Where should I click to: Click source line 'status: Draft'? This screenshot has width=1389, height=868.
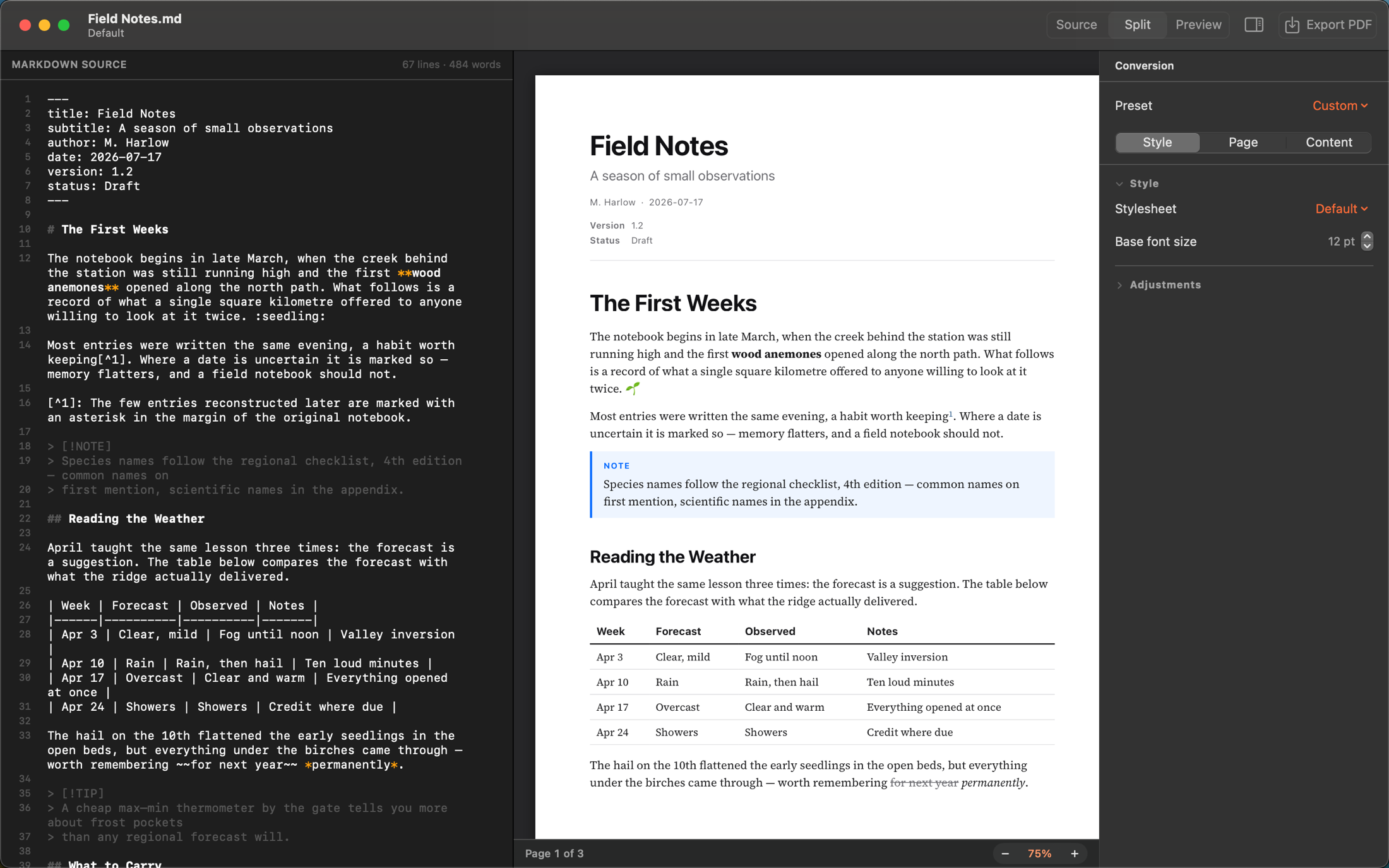[93, 186]
